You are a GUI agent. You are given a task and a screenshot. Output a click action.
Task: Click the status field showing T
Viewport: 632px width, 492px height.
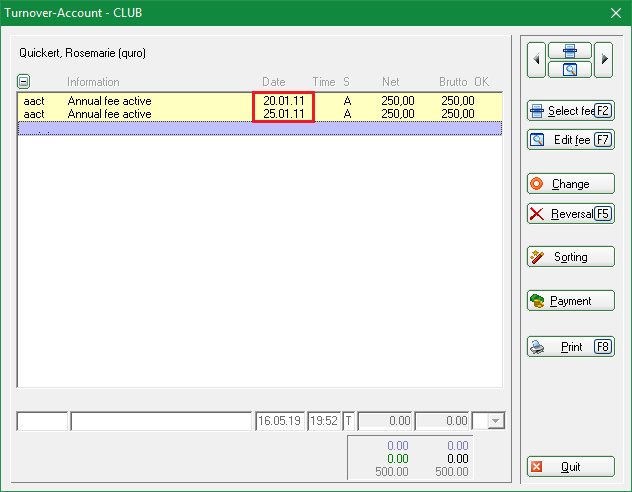pos(349,421)
